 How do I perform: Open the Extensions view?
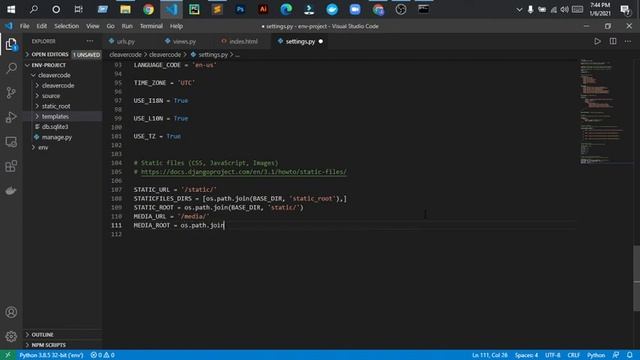click(x=11, y=166)
